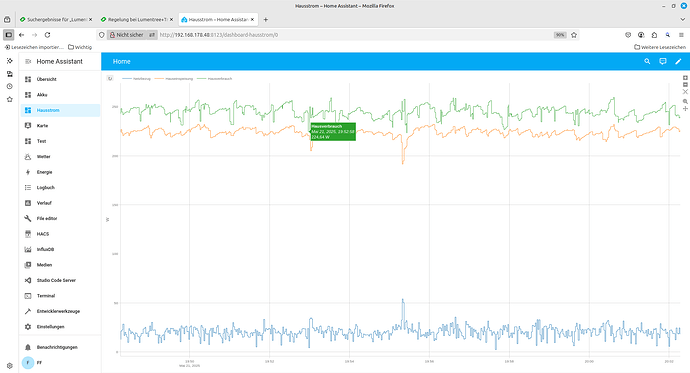Switch to the Regelung bei Lumentree tab
The width and height of the screenshot is (690, 373).
[x=137, y=19]
